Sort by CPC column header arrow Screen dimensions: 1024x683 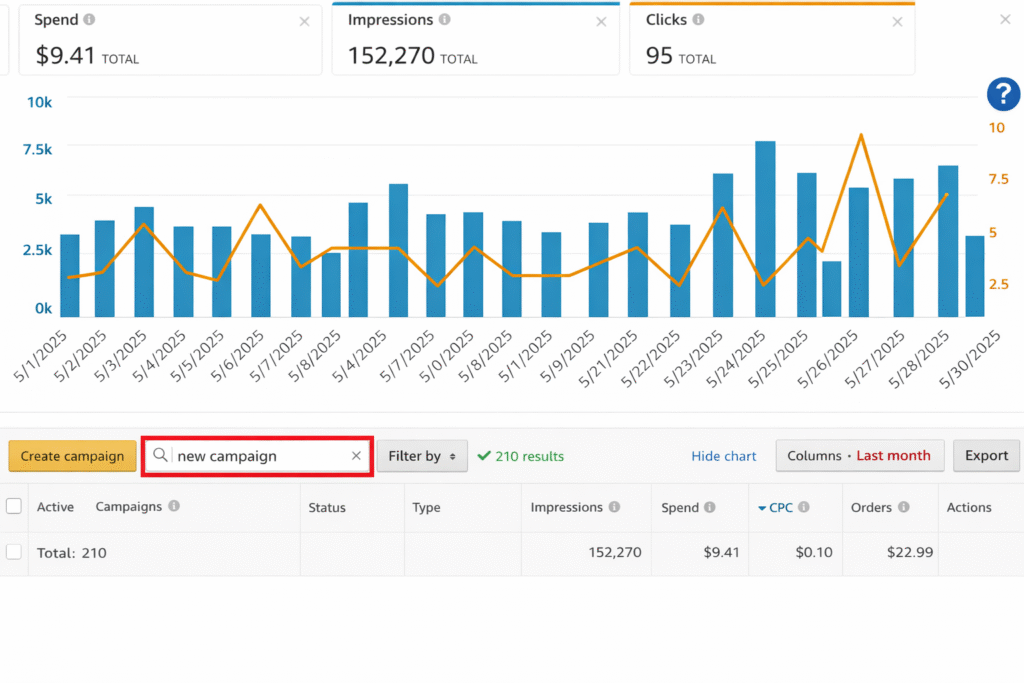point(762,508)
